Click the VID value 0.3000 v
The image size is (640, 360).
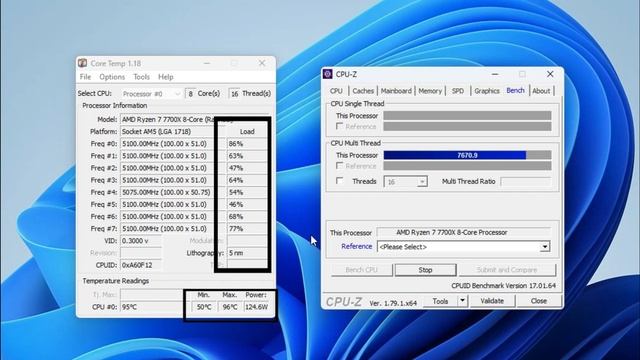[x=141, y=241]
